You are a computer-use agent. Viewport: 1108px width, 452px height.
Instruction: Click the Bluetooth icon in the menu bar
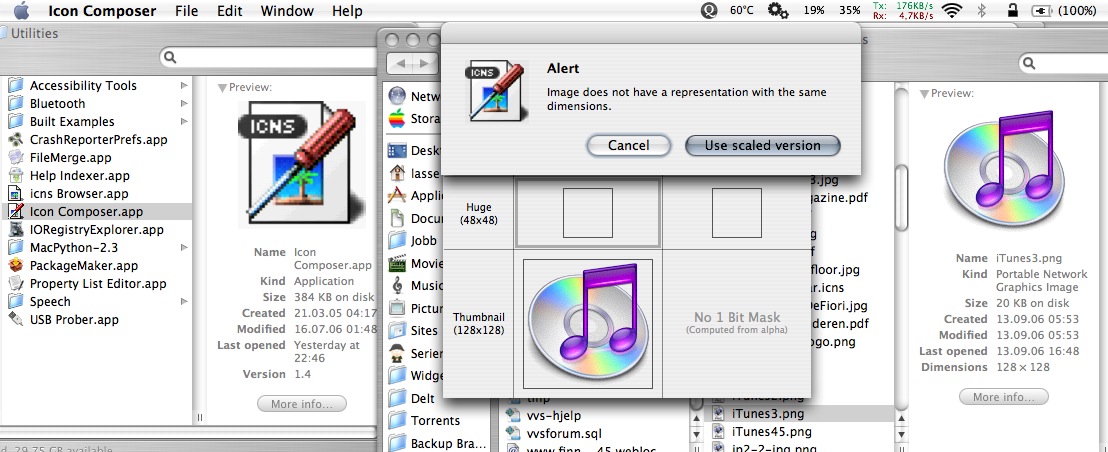[982, 11]
